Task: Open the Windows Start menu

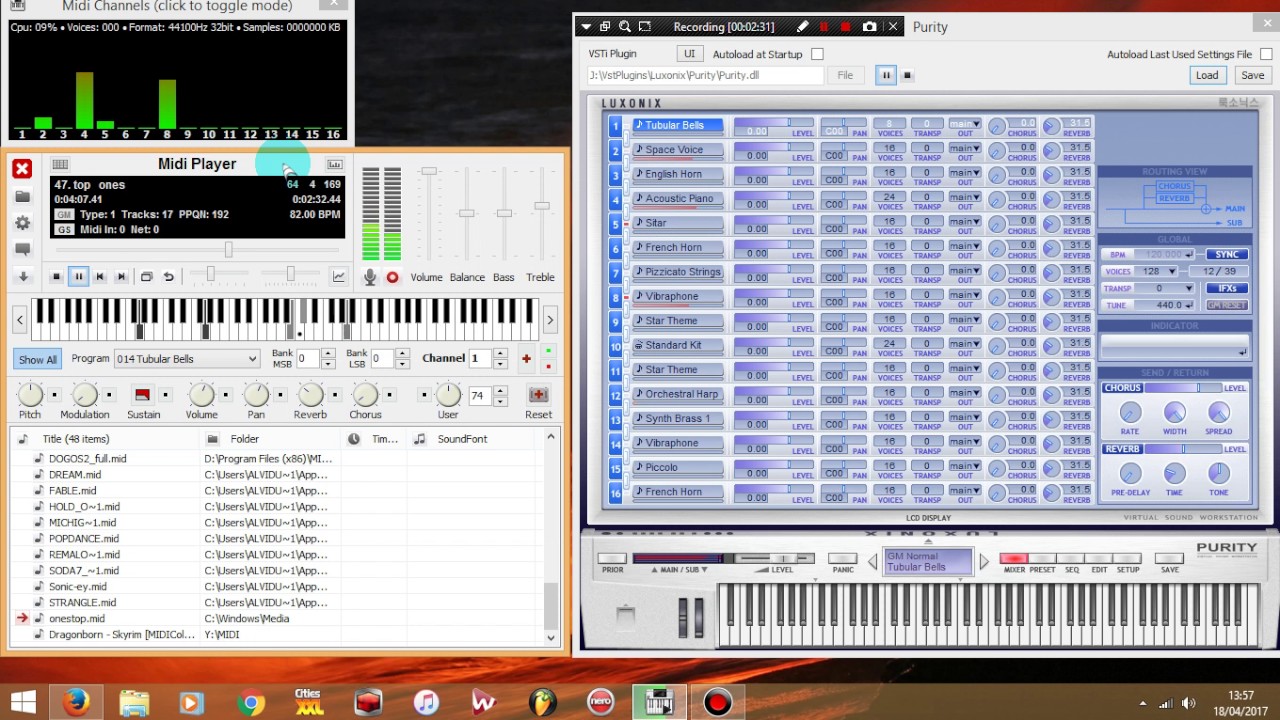Action: (x=22, y=702)
